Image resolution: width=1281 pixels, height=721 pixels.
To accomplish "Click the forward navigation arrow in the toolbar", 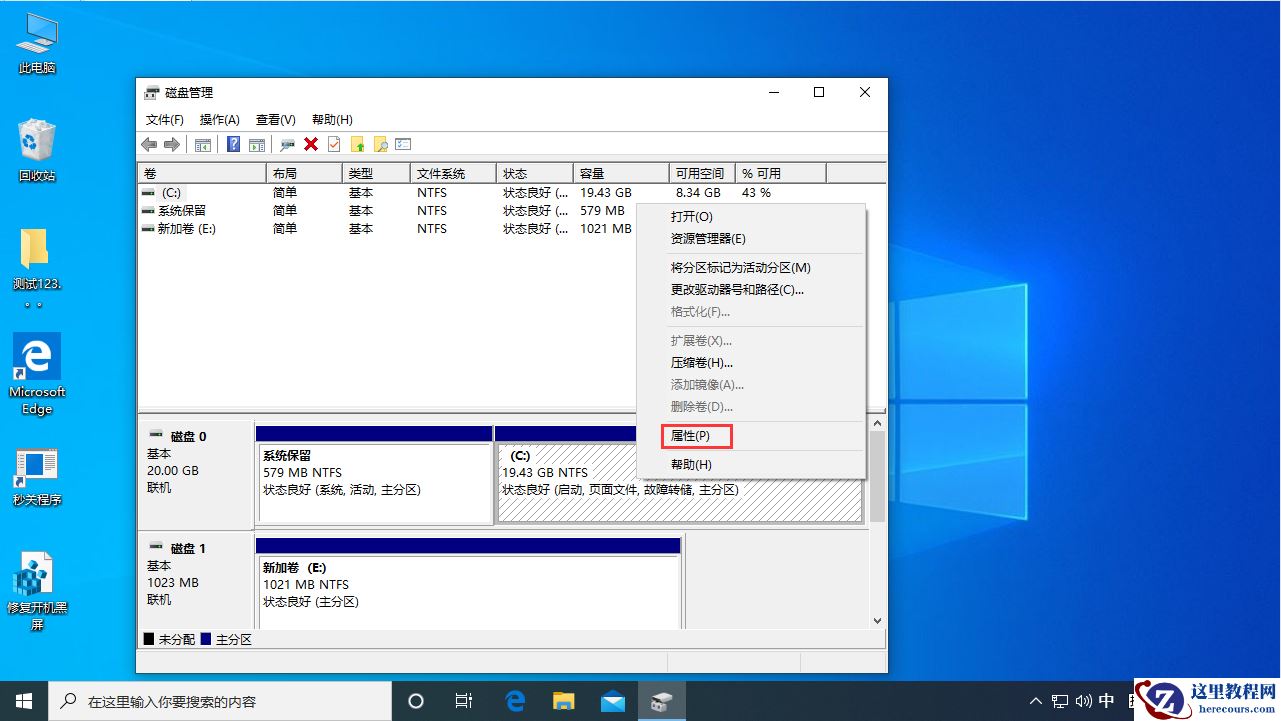I will click(x=171, y=143).
